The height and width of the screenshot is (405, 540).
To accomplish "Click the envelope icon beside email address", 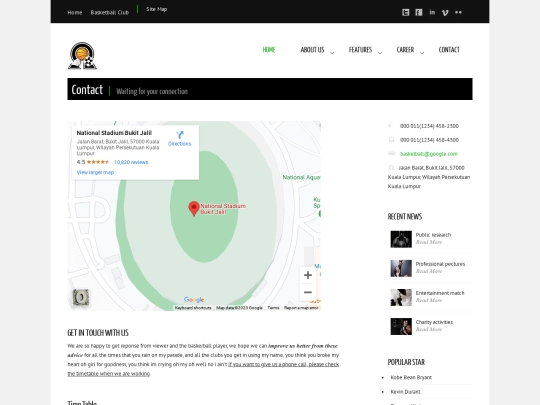I will [x=392, y=153].
